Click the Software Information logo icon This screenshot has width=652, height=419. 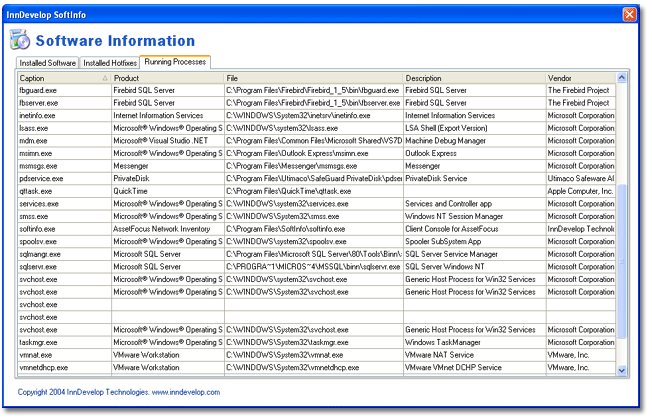click(20, 40)
